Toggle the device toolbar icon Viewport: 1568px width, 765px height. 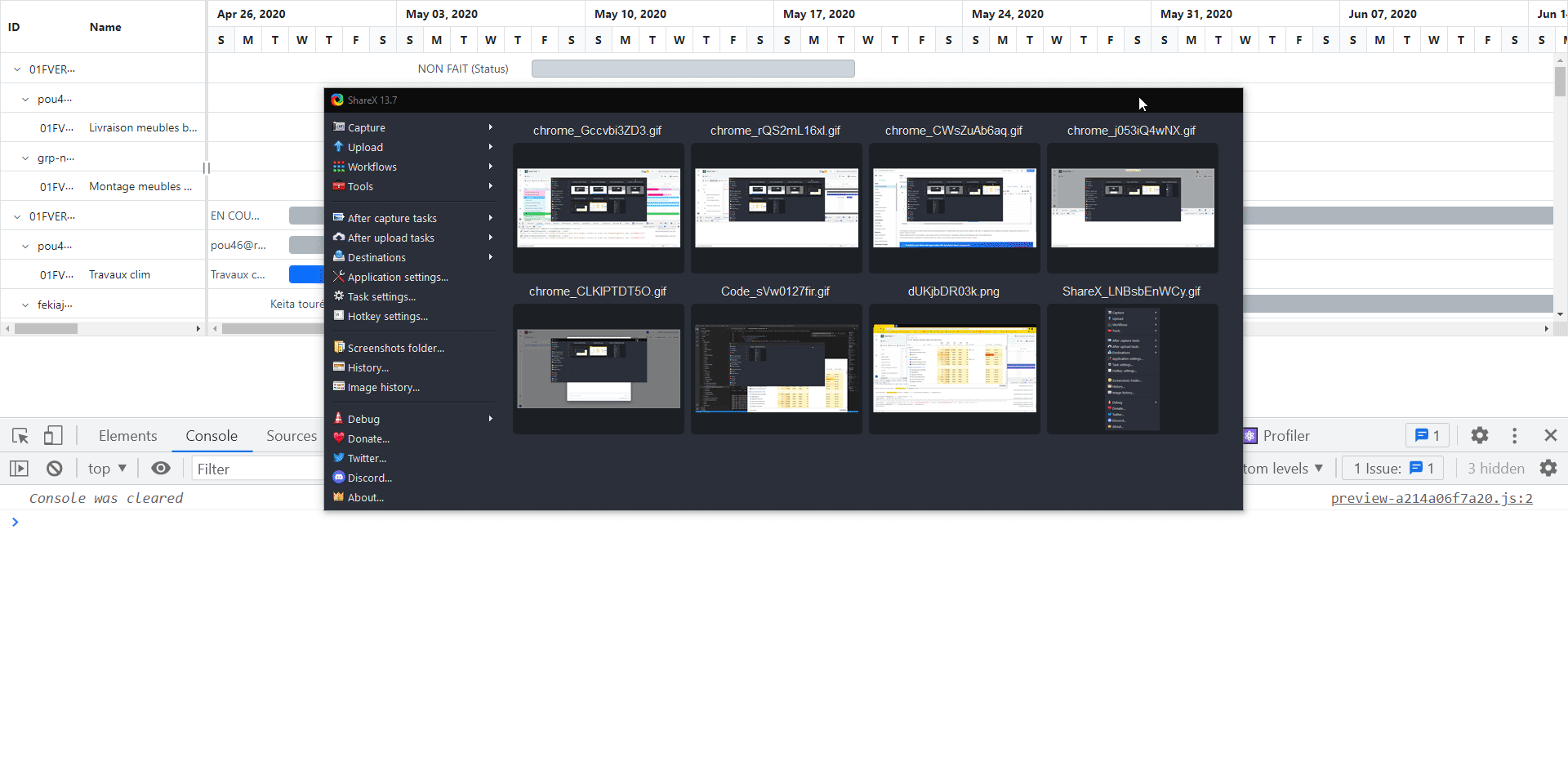point(53,436)
